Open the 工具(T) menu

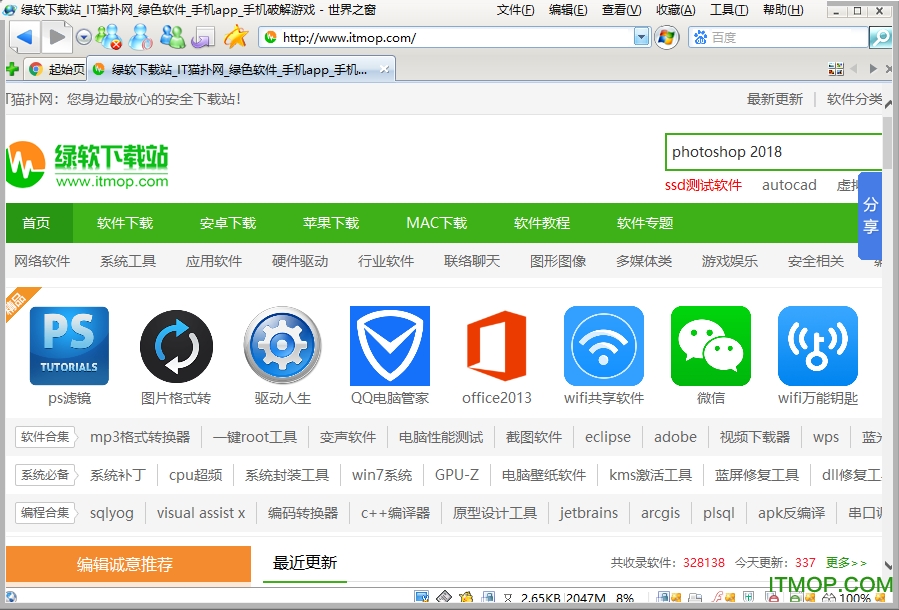(x=729, y=10)
